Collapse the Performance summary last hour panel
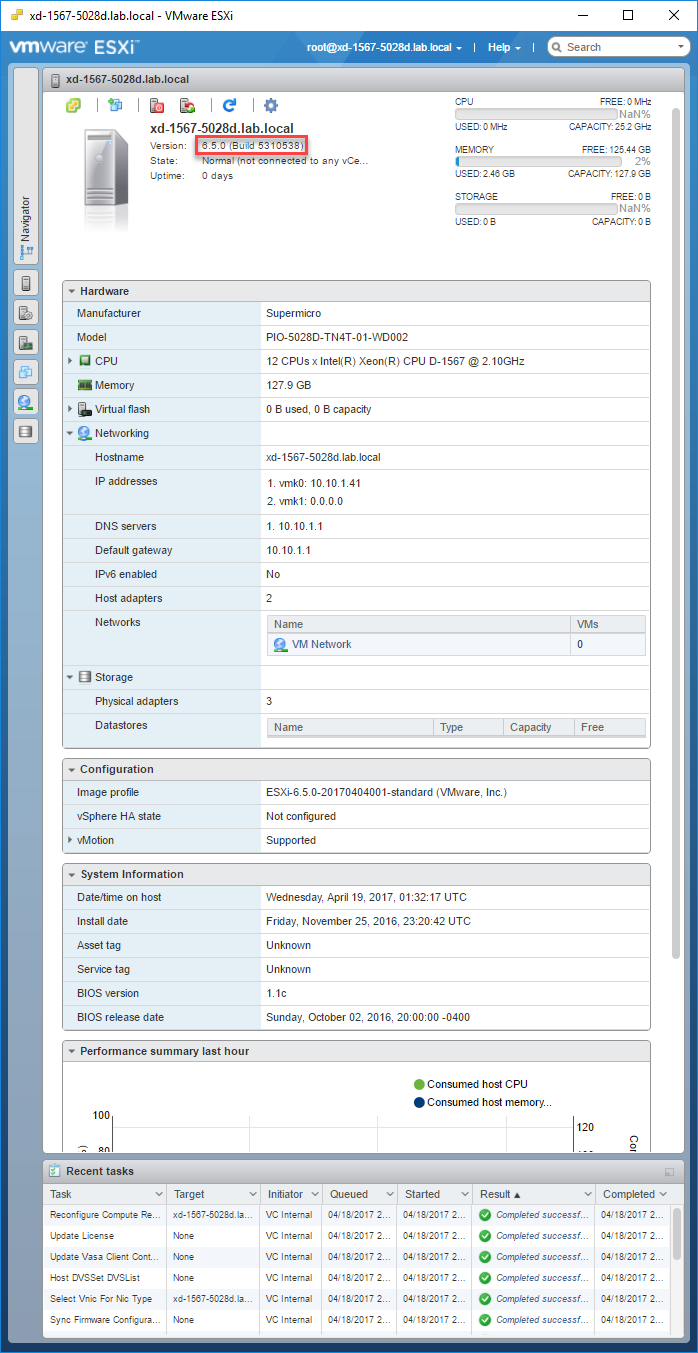 point(71,1051)
